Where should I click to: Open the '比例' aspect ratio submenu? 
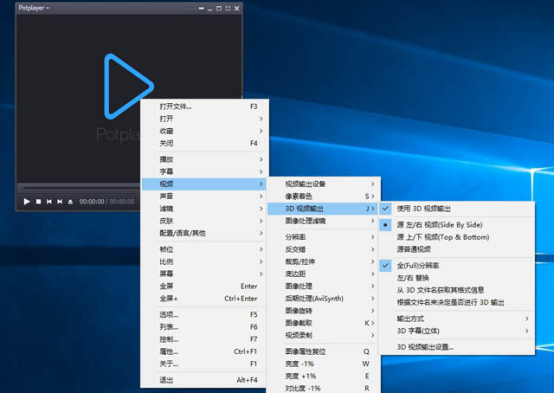pyautogui.click(x=205, y=262)
